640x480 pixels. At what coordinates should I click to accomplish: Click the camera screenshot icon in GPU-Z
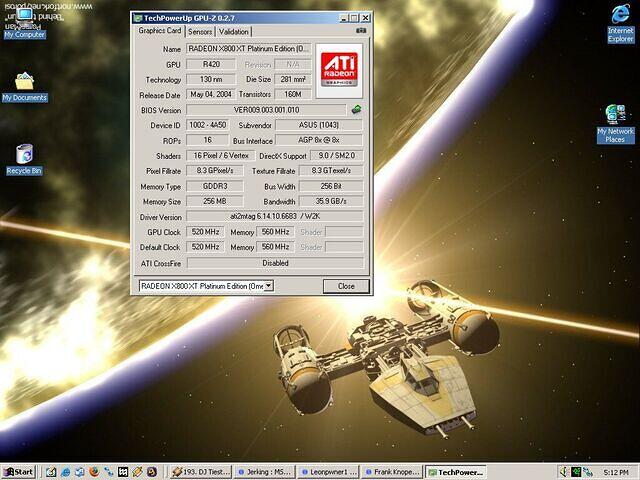point(361,31)
